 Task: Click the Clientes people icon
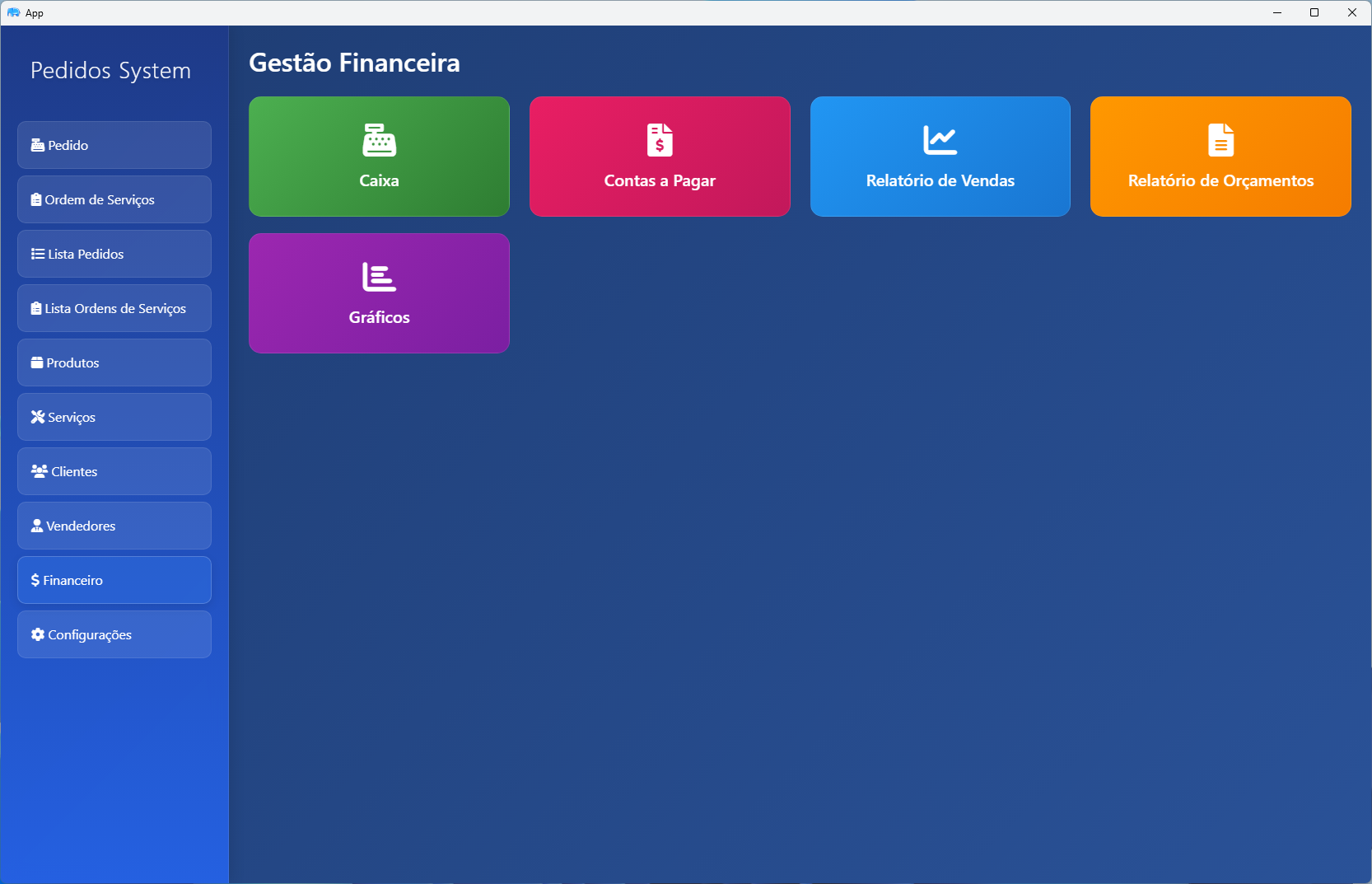36,470
